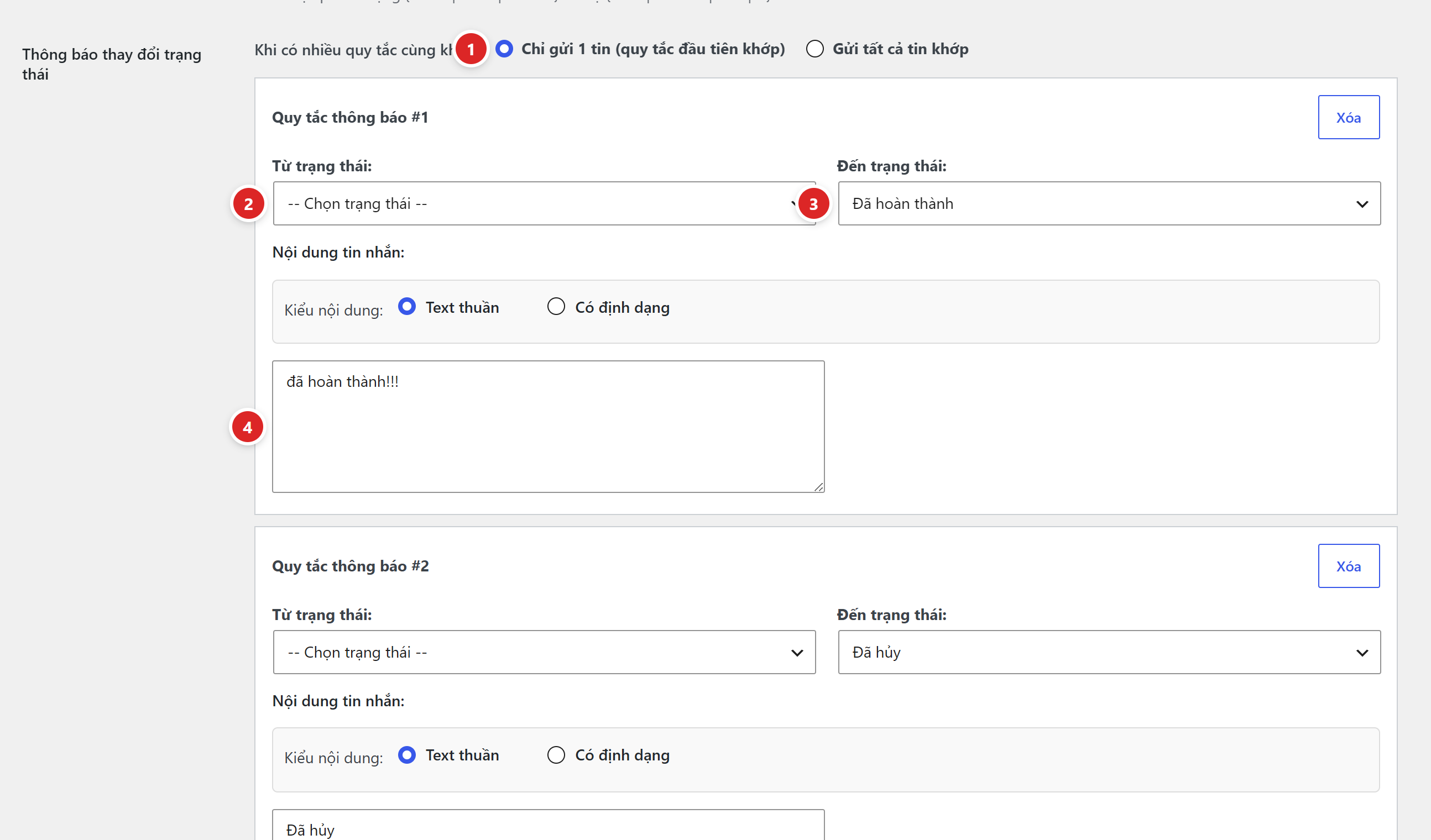Click 'Kiểu nội dung:' label in rule #2
The height and width of the screenshot is (840, 1431).
tap(334, 758)
